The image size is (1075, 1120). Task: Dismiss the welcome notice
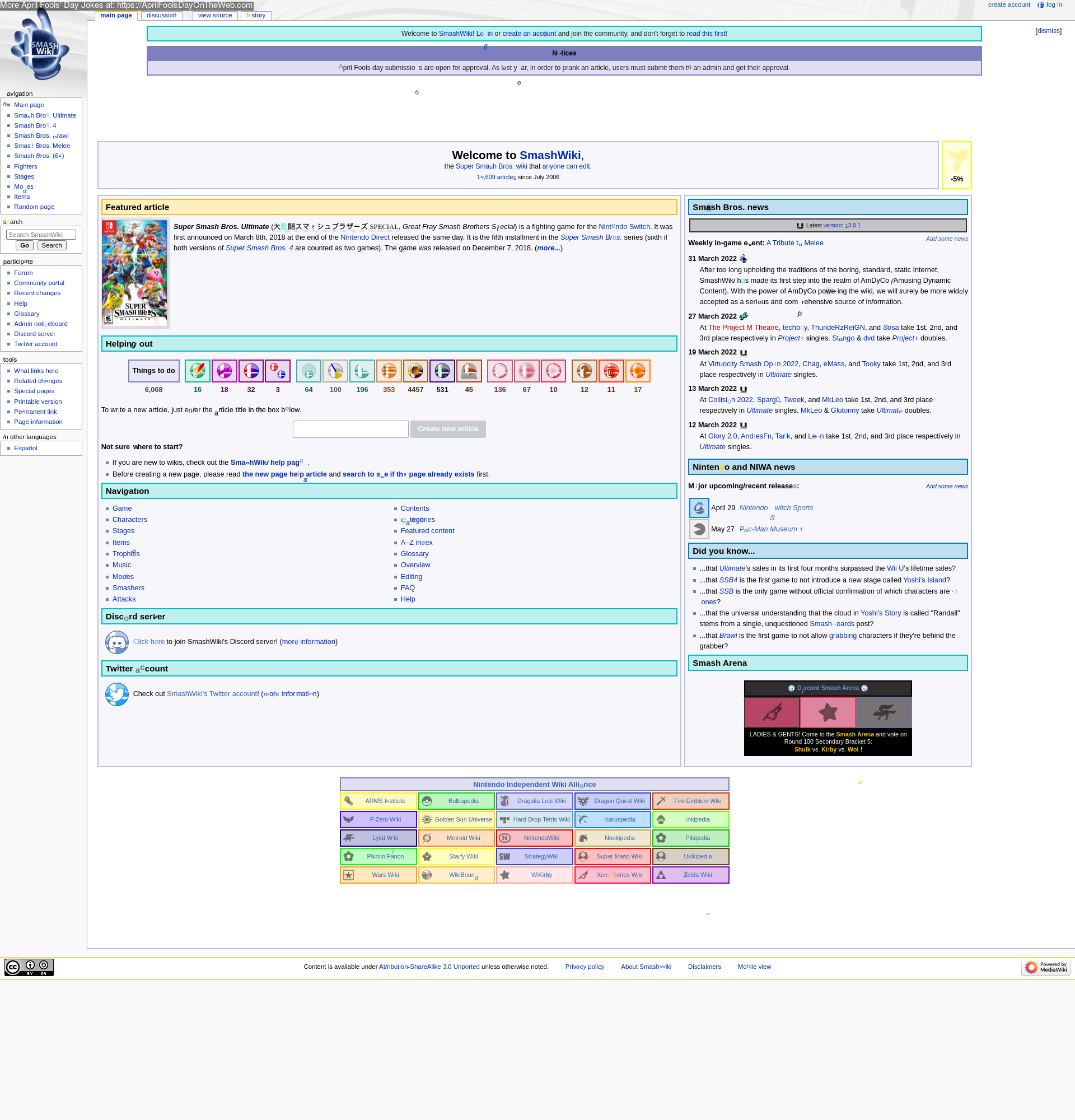pos(1049,31)
